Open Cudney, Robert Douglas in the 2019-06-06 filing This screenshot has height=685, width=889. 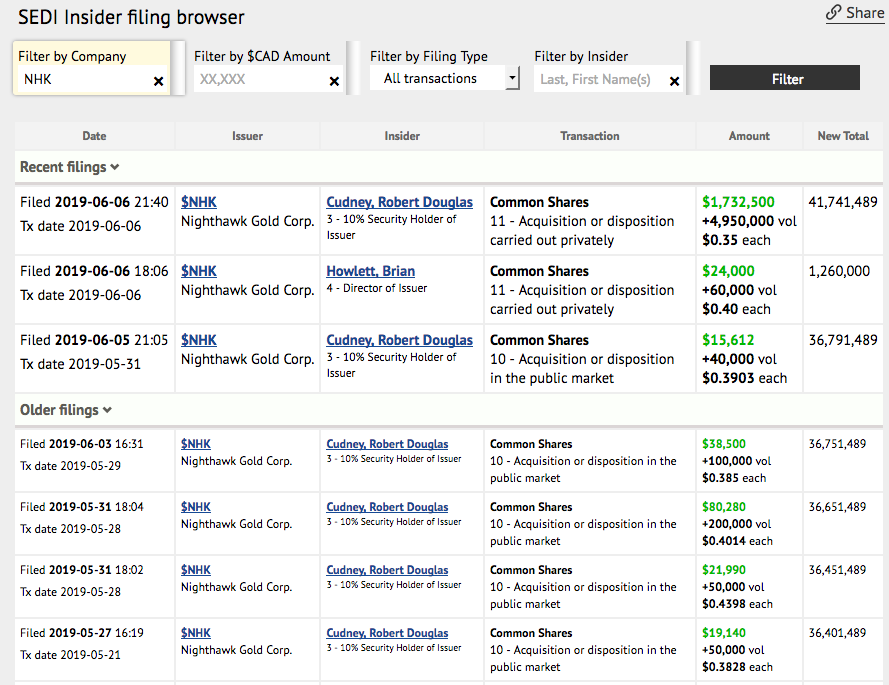coord(399,202)
